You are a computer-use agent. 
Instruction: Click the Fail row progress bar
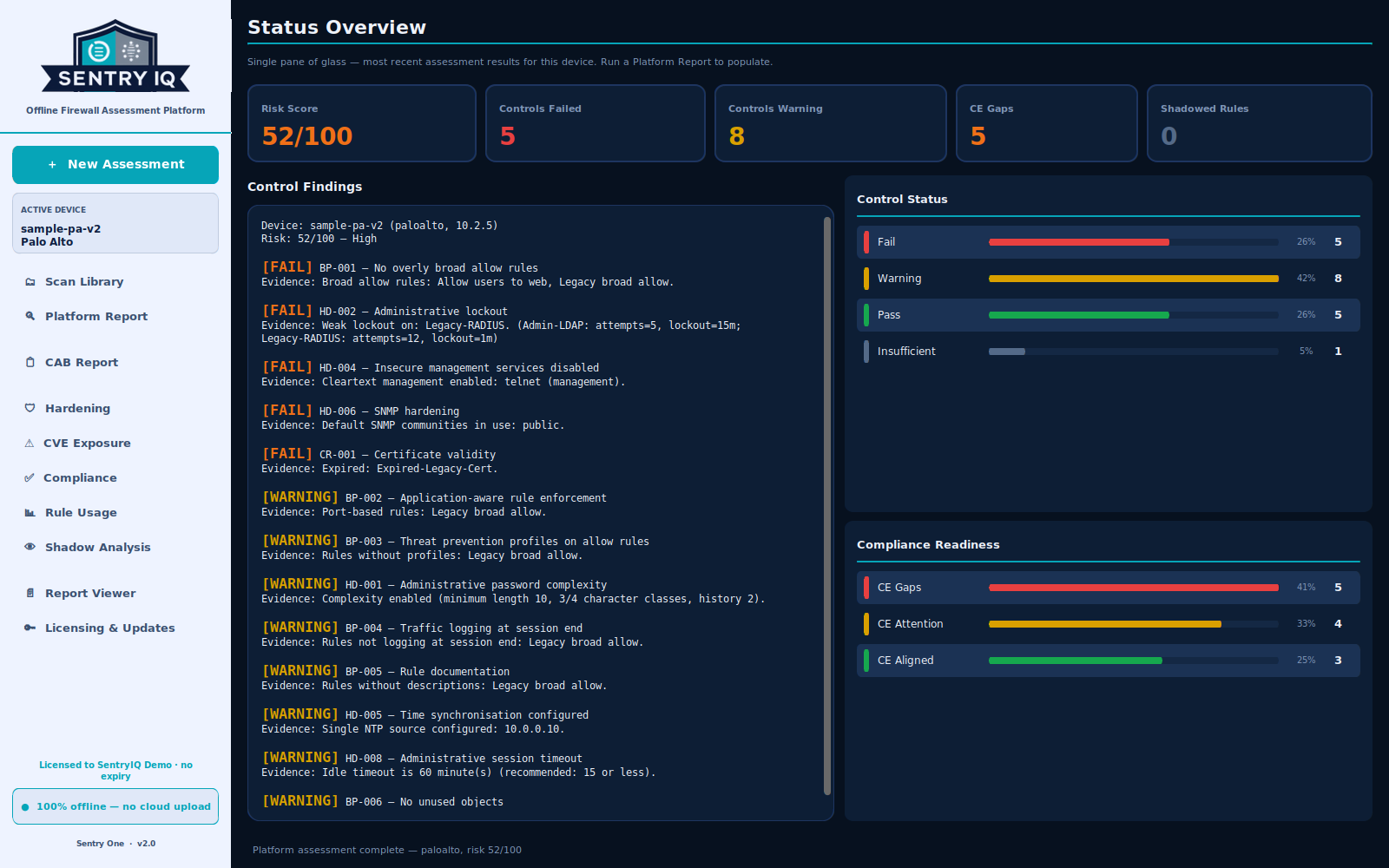[x=1134, y=242]
